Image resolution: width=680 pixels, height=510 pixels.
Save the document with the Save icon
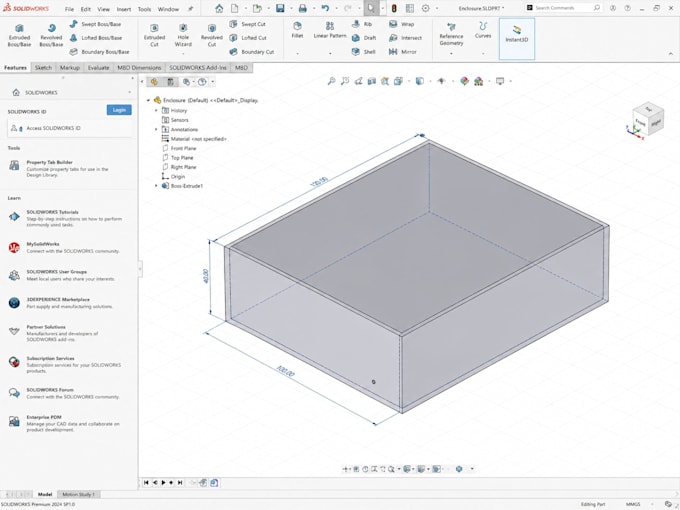pos(280,8)
